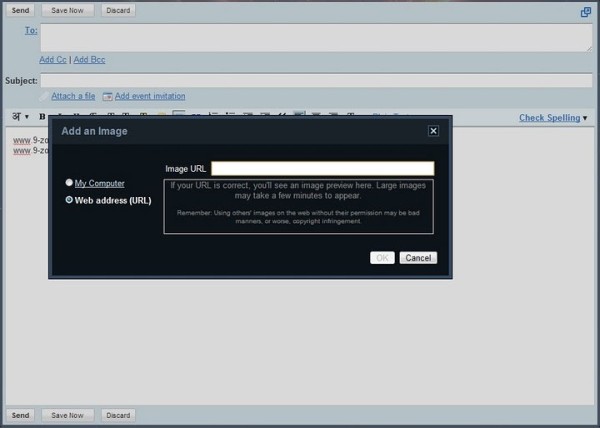Click the top Save Now button

[x=68, y=10]
